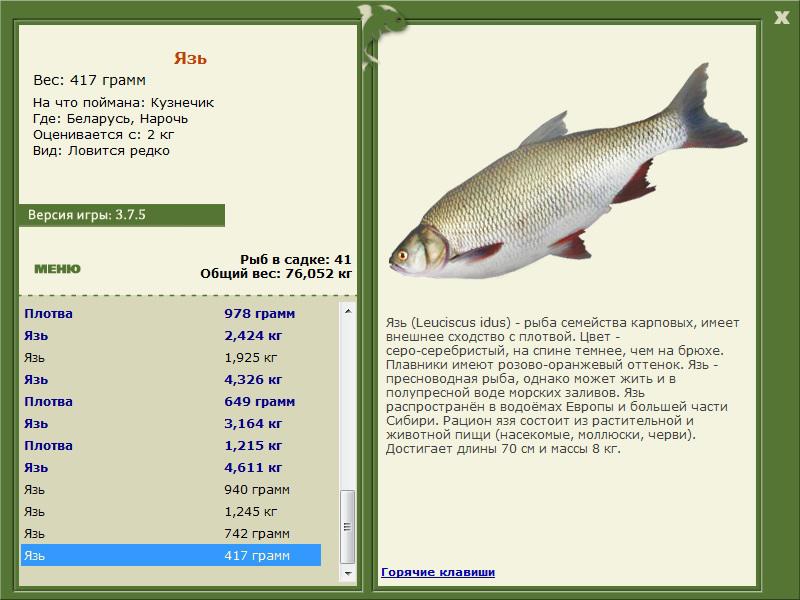This screenshot has height=600, width=800.
Task: Select Плотва 649 грамм entry
Action: pos(170,402)
